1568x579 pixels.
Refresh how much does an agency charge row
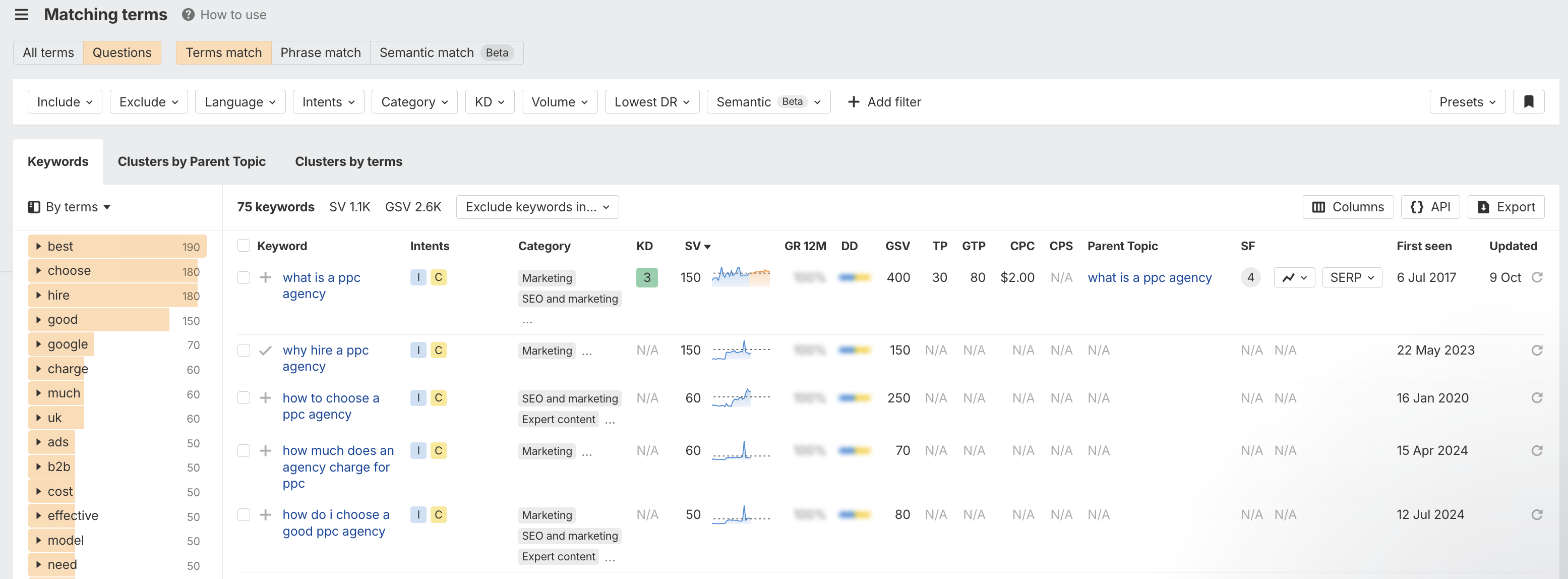tap(1537, 450)
